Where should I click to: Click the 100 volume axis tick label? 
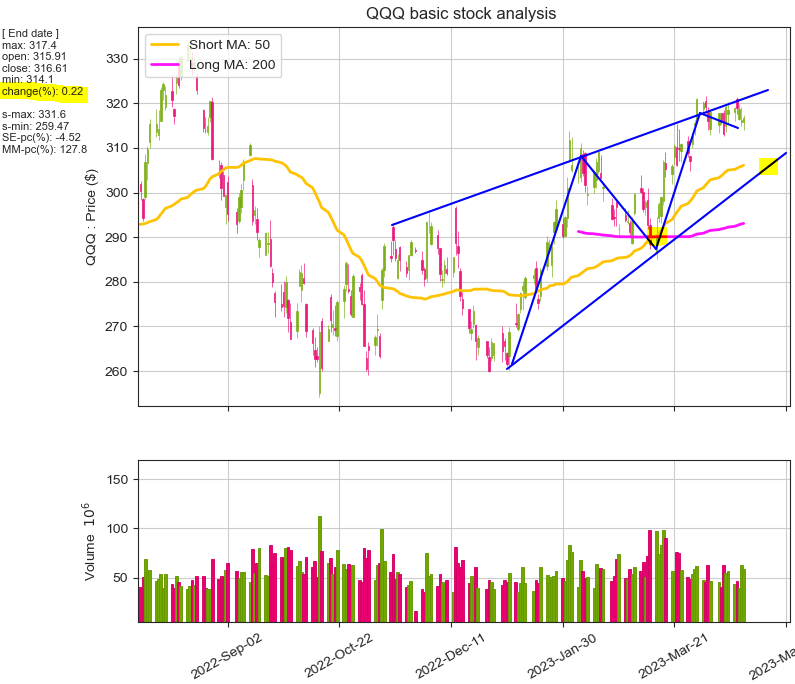(x=117, y=529)
